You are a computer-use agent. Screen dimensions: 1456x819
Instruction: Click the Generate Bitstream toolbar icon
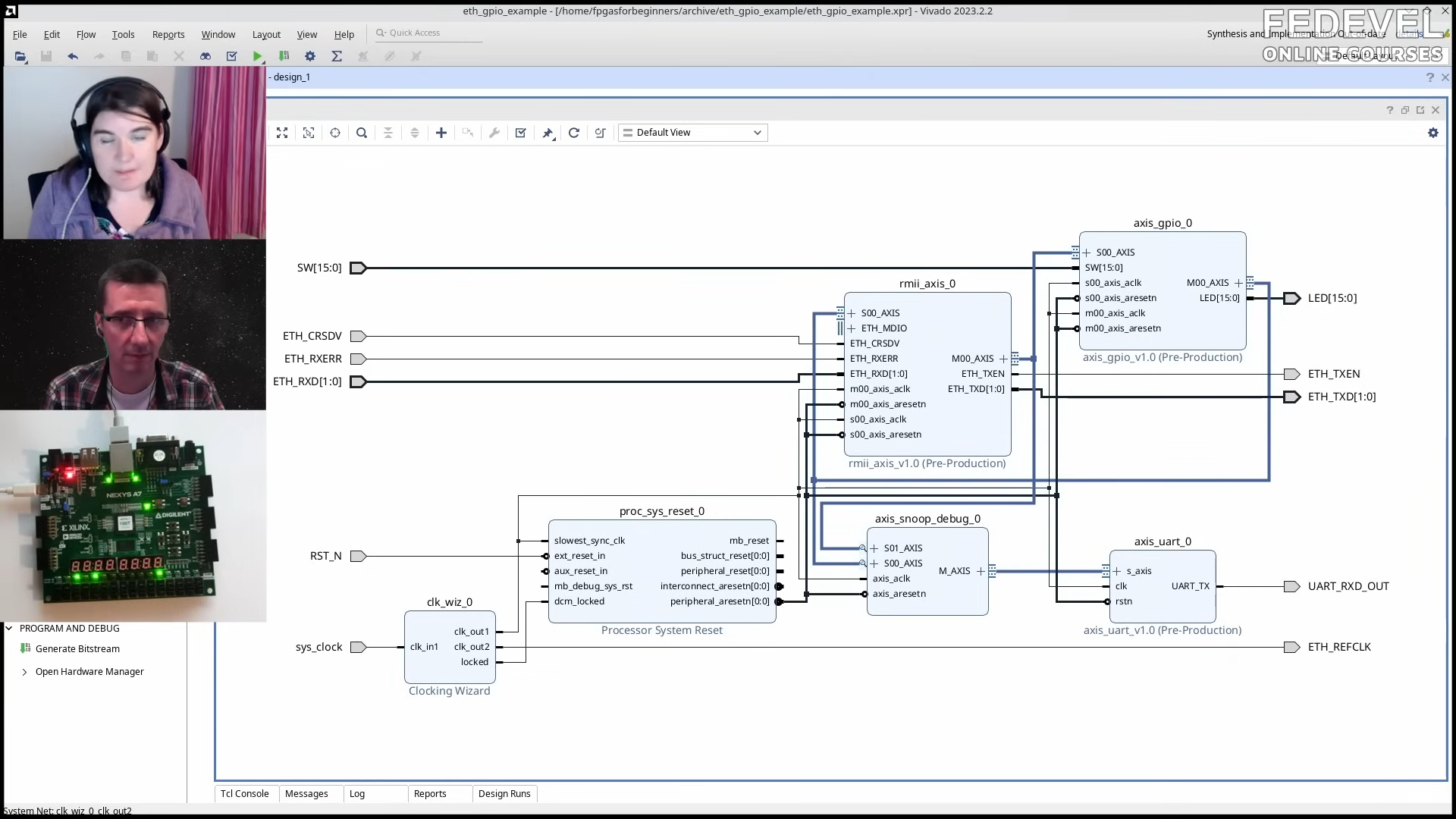(x=284, y=56)
